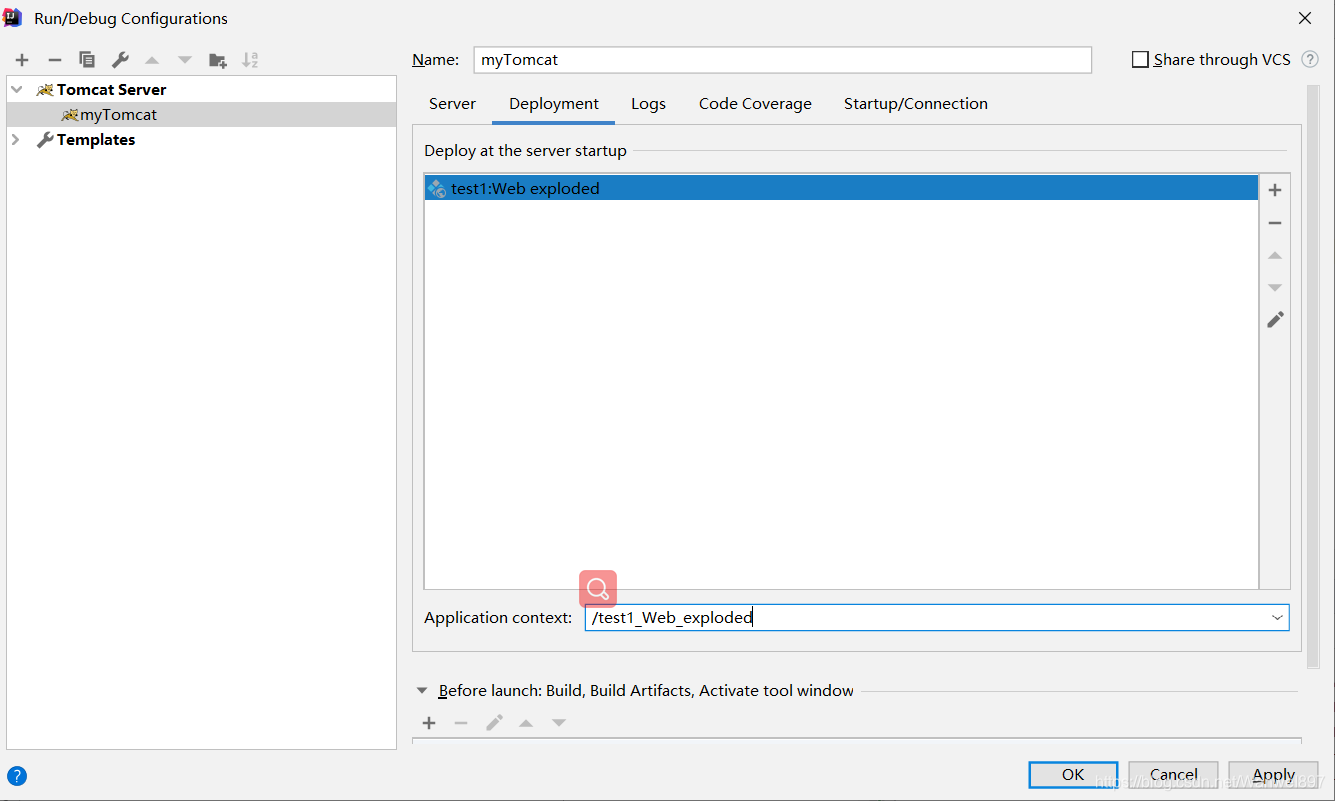Move configuration down in left toolbar
The width and height of the screenshot is (1335, 801).
185,60
